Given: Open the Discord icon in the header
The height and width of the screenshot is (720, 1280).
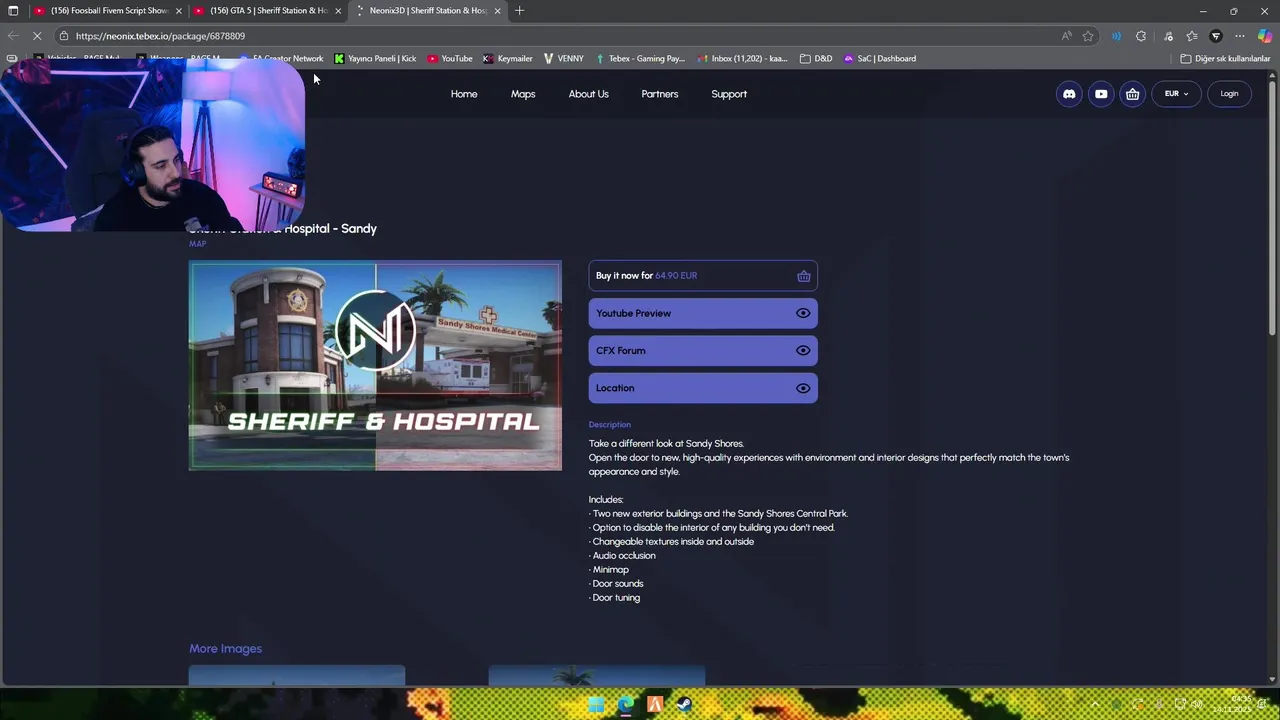Looking at the screenshot, I should [1069, 94].
